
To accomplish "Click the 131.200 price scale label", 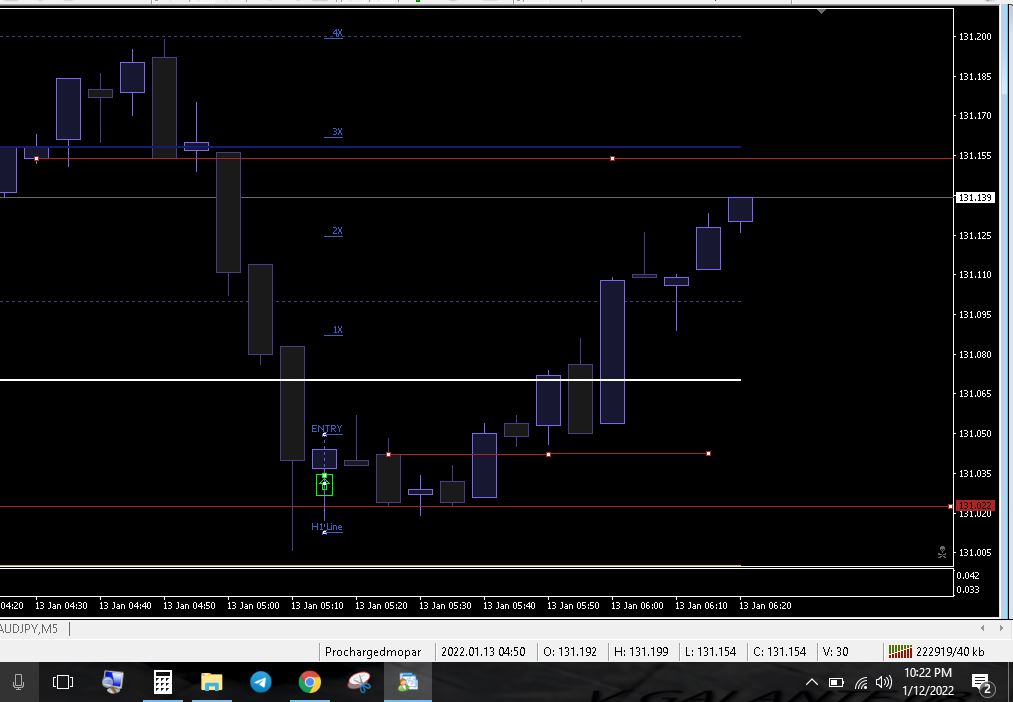I will pyautogui.click(x=975, y=37).
